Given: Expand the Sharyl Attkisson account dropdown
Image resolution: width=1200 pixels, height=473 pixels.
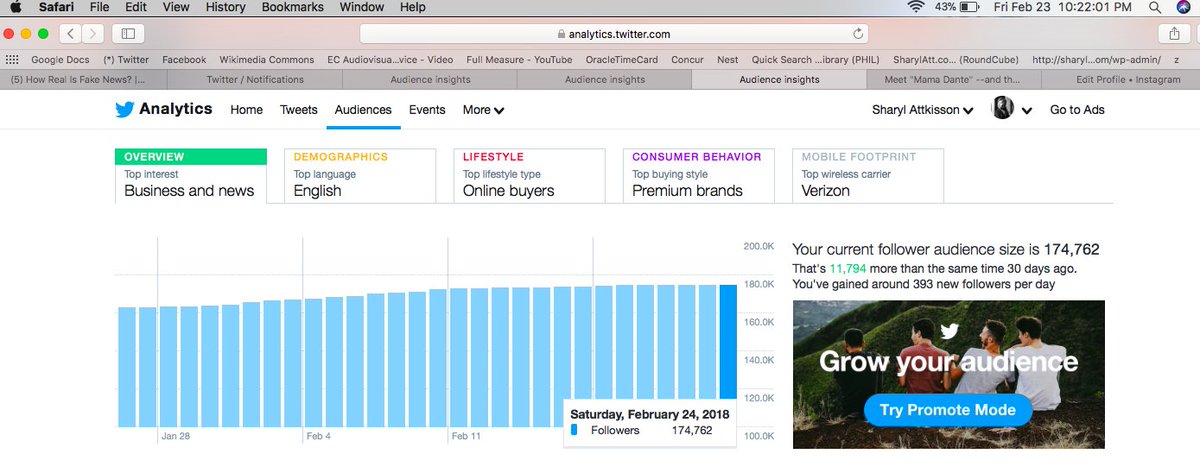Looking at the screenshot, I should 923,110.
